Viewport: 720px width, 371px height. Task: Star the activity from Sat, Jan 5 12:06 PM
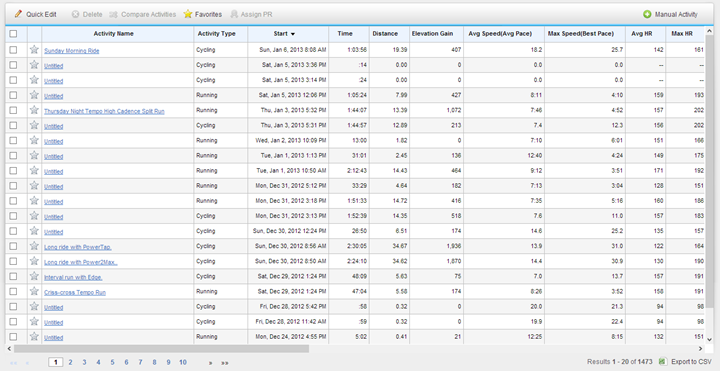[x=34, y=95]
